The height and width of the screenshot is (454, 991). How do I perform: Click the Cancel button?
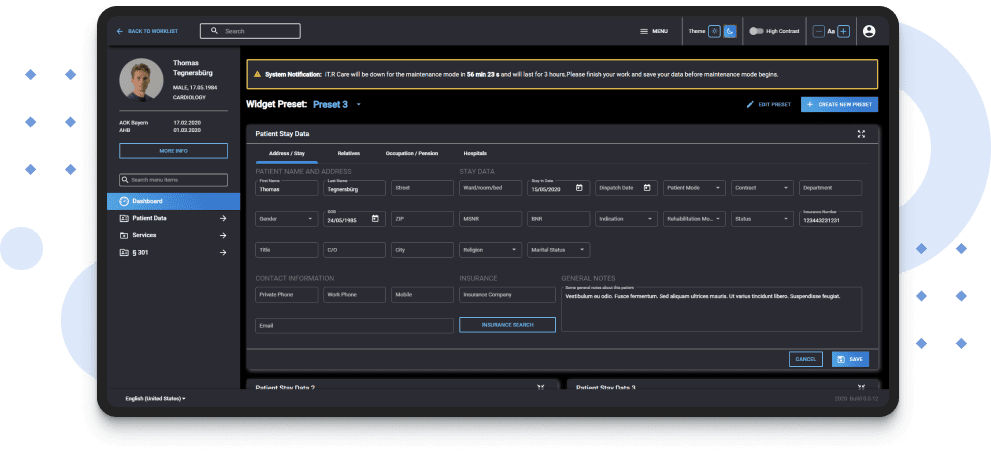pos(806,359)
